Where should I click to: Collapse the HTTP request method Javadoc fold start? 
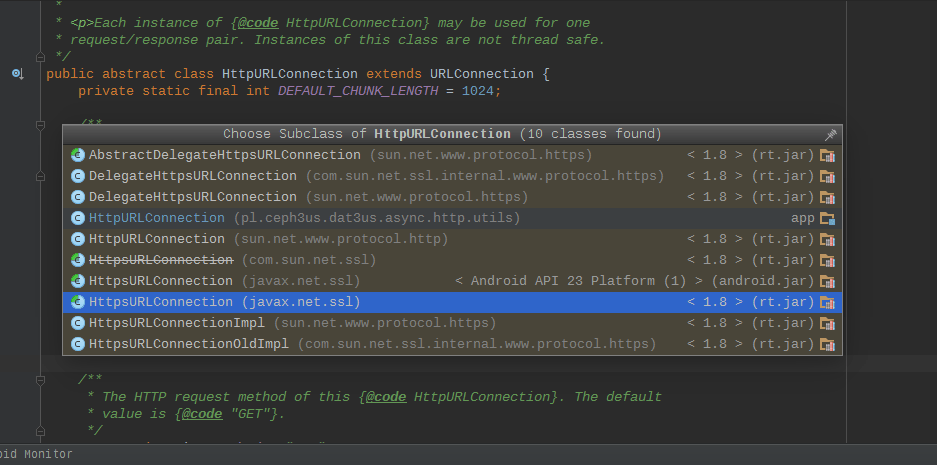(40, 380)
